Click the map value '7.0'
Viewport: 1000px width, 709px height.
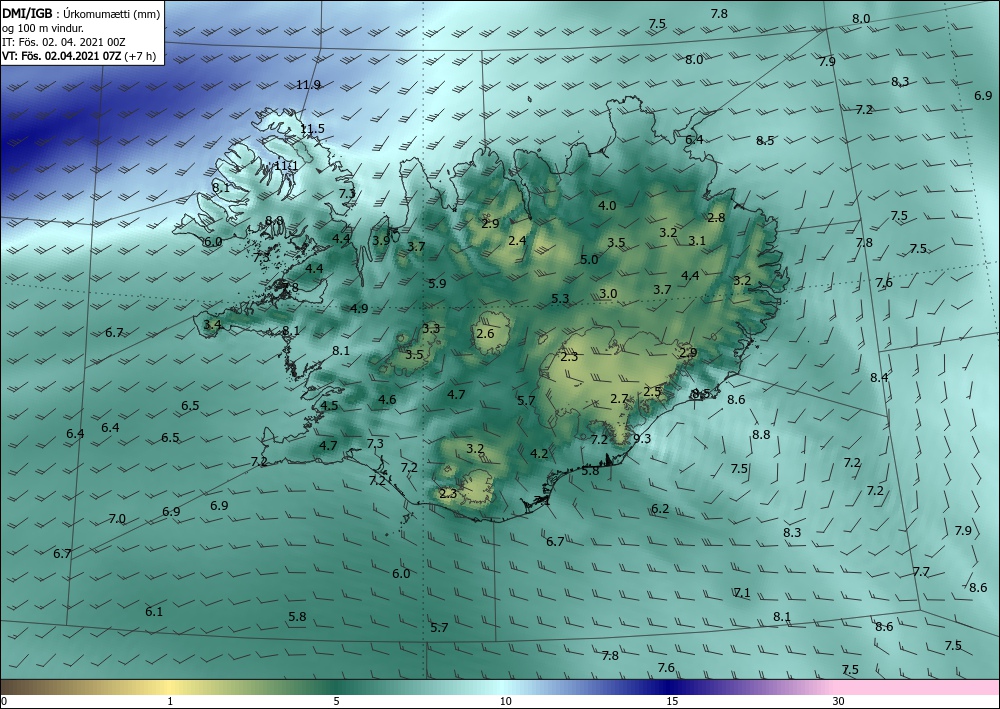[x=117, y=519]
